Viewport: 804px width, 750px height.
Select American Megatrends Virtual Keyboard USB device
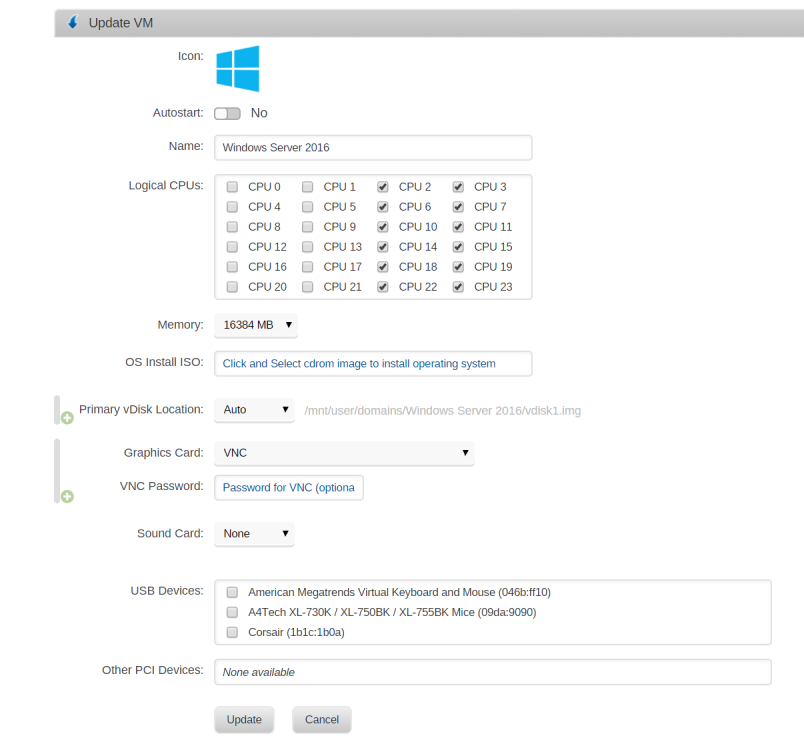click(x=232, y=592)
